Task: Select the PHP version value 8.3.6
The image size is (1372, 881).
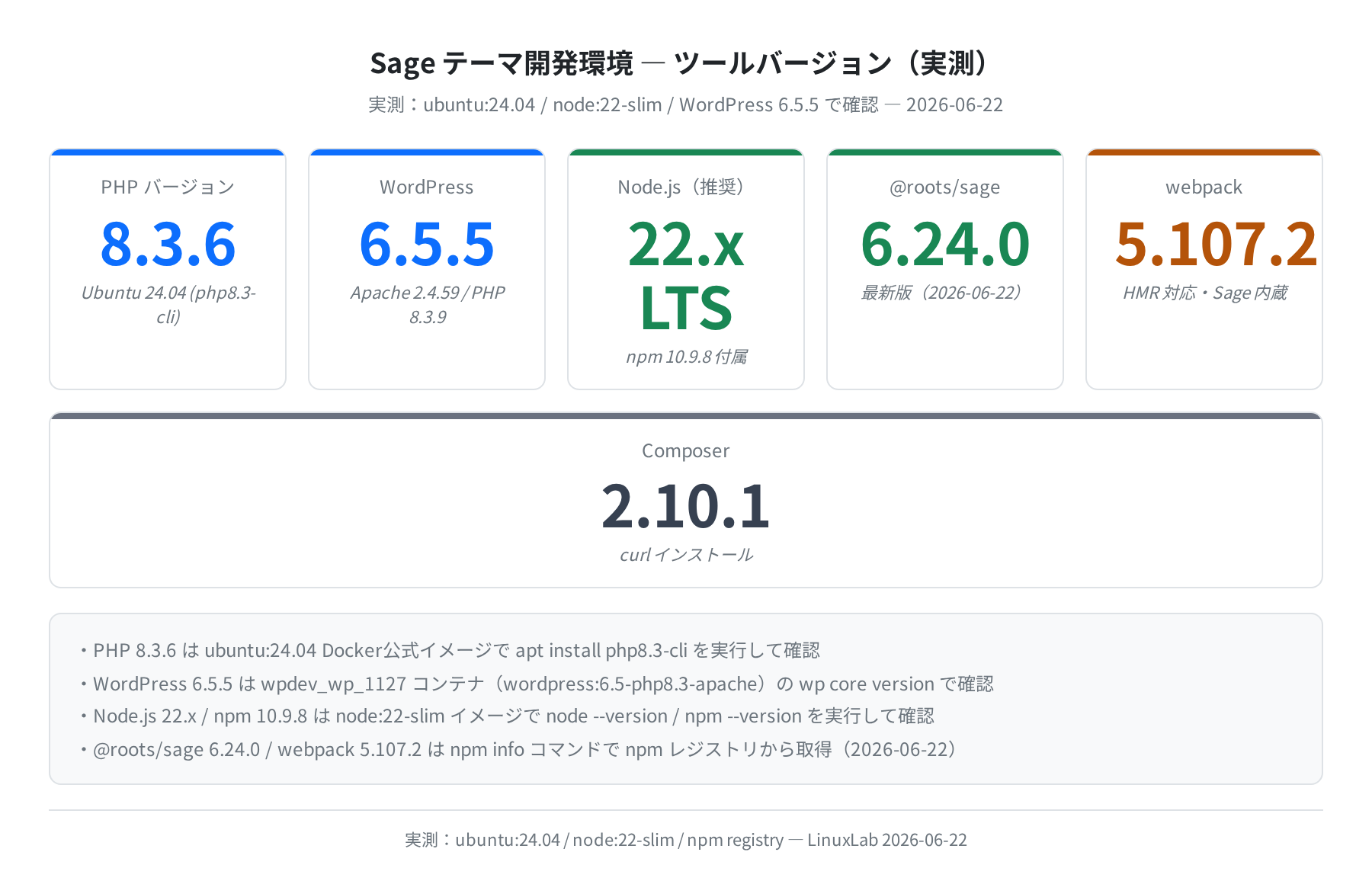Action: [x=168, y=244]
